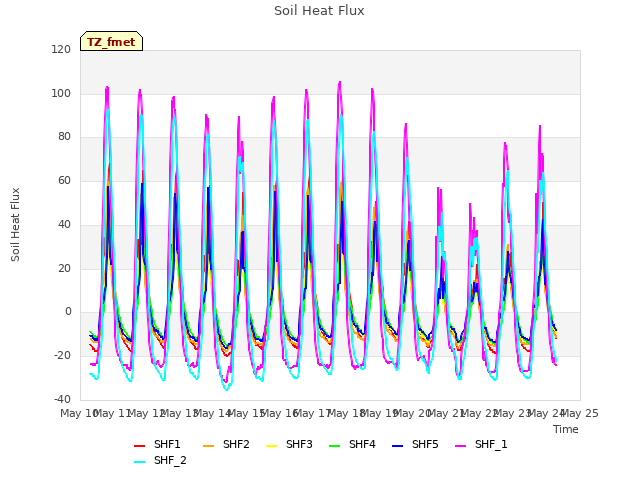
Task: Click the y-axis value 20
Action: (x=64, y=268)
